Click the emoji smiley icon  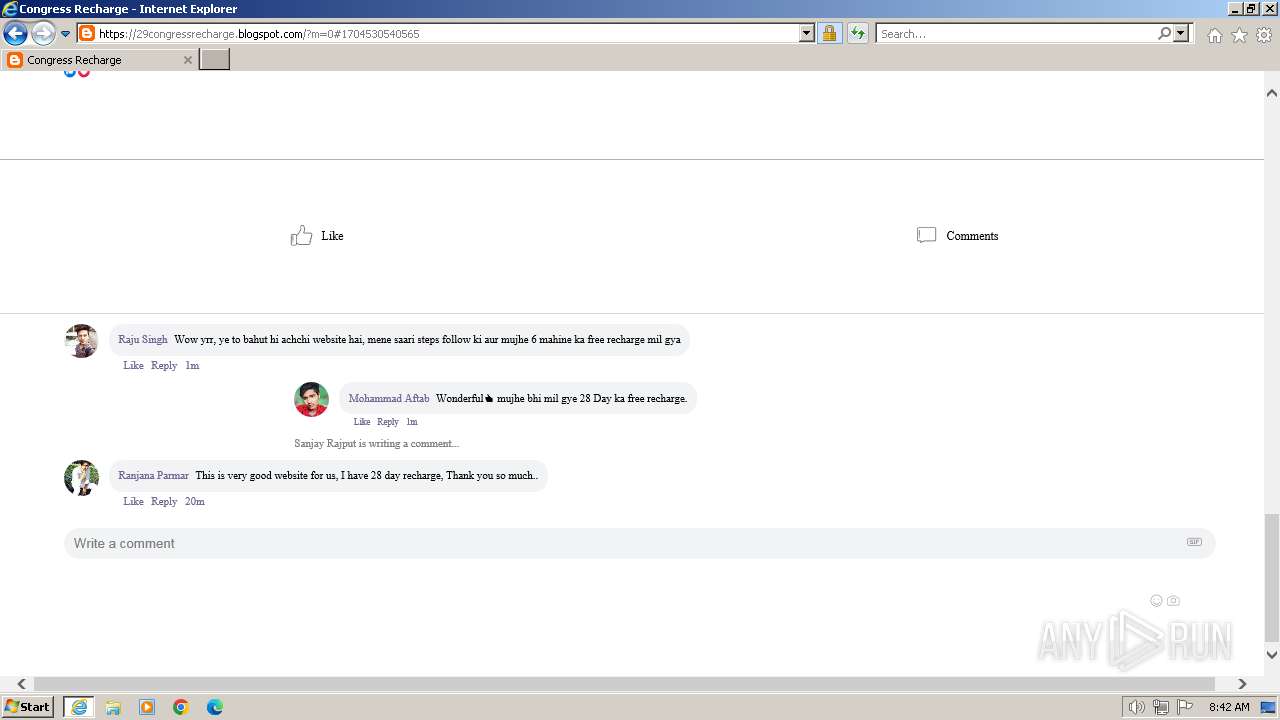pyautogui.click(x=1156, y=601)
